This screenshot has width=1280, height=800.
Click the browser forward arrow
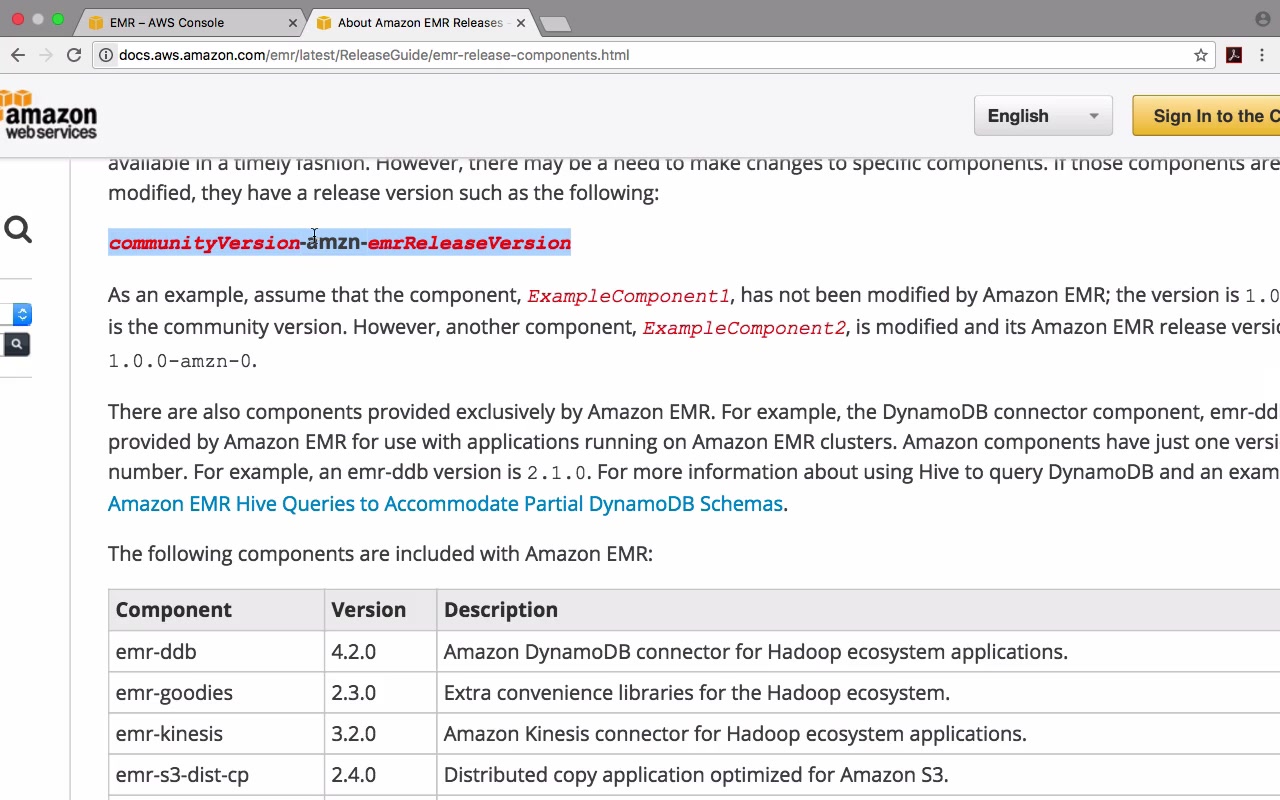[x=46, y=55]
